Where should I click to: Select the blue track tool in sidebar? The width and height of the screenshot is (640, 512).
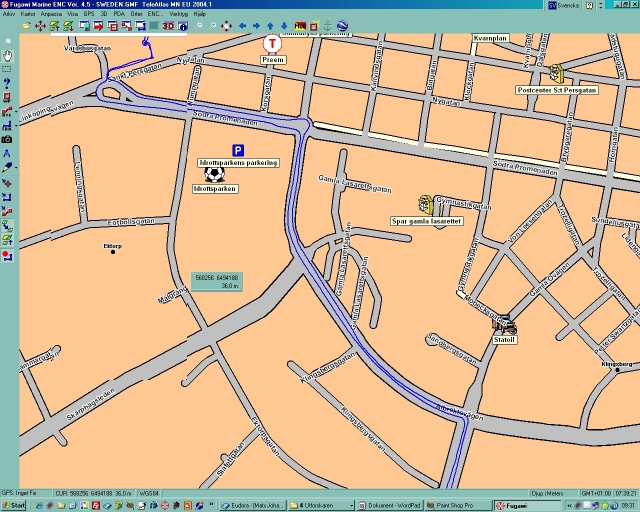coord(7,125)
